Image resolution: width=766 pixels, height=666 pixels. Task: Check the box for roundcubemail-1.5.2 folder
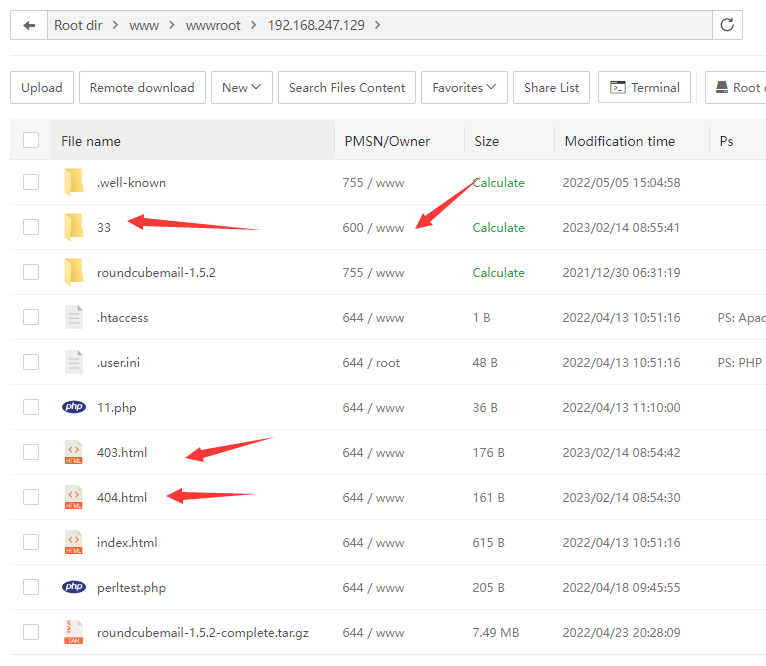[31, 272]
